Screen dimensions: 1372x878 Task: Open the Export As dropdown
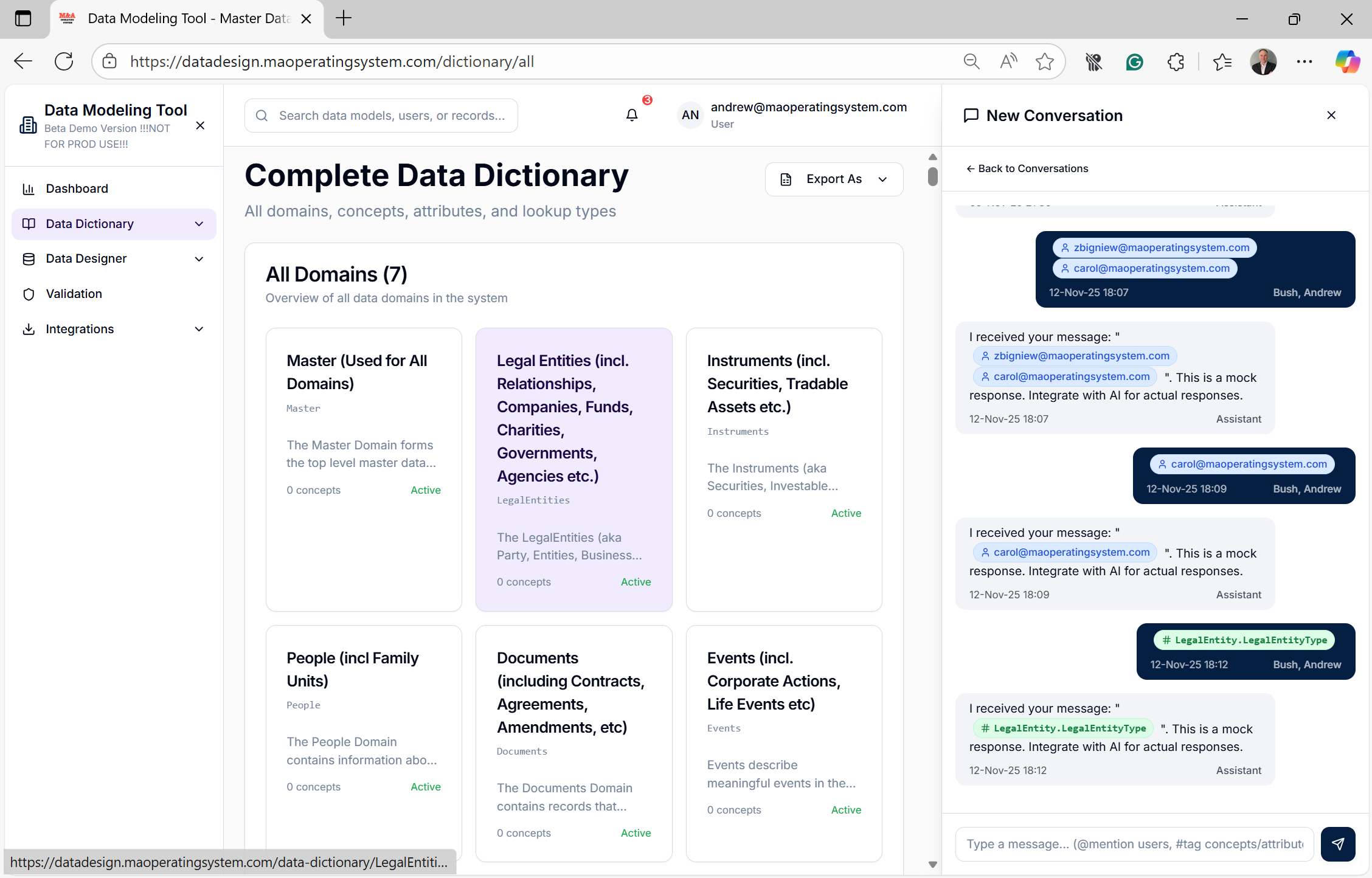coord(834,179)
